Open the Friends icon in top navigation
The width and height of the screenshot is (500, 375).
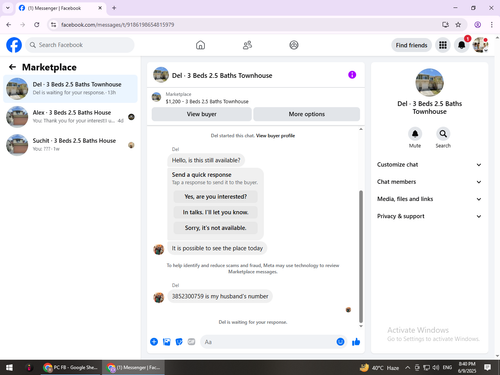[x=247, y=45]
